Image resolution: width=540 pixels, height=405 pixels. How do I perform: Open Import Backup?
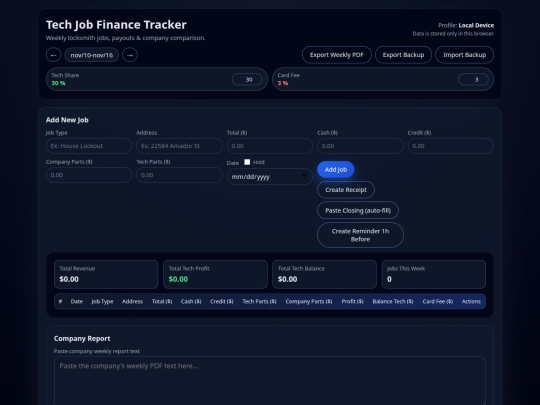click(465, 55)
